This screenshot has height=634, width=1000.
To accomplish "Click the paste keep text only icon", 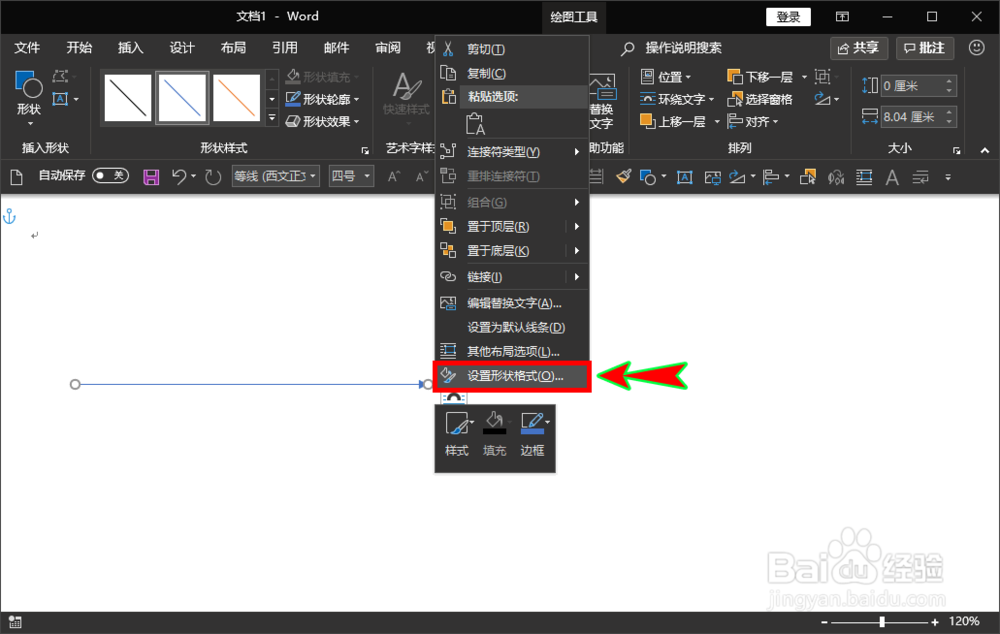I will click(x=475, y=124).
